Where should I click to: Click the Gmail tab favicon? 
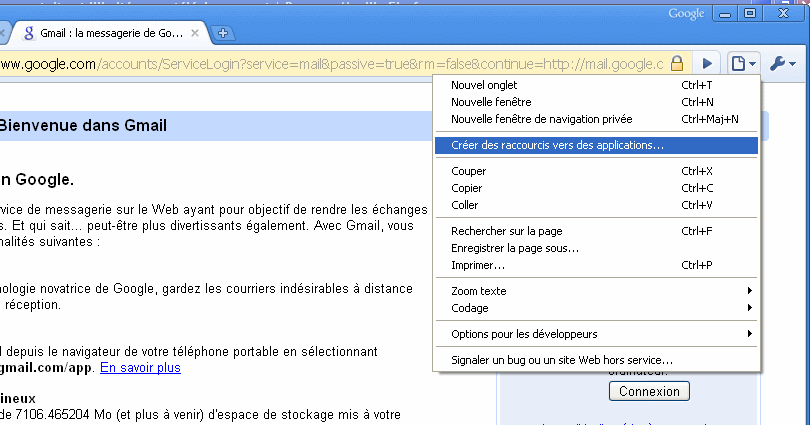tap(29, 33)
